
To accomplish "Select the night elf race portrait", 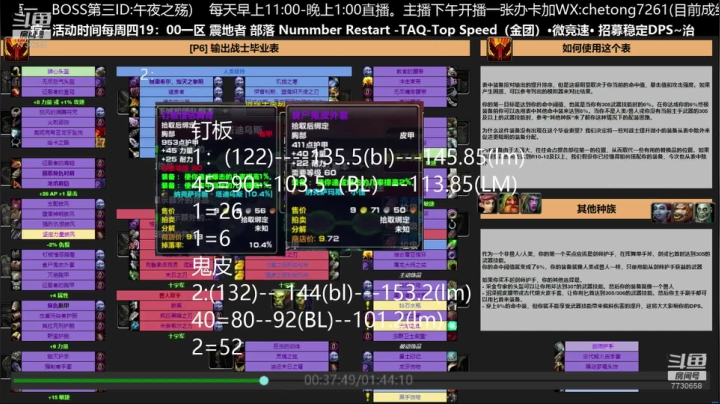I will pyautogui.click(x=530, y=203).
